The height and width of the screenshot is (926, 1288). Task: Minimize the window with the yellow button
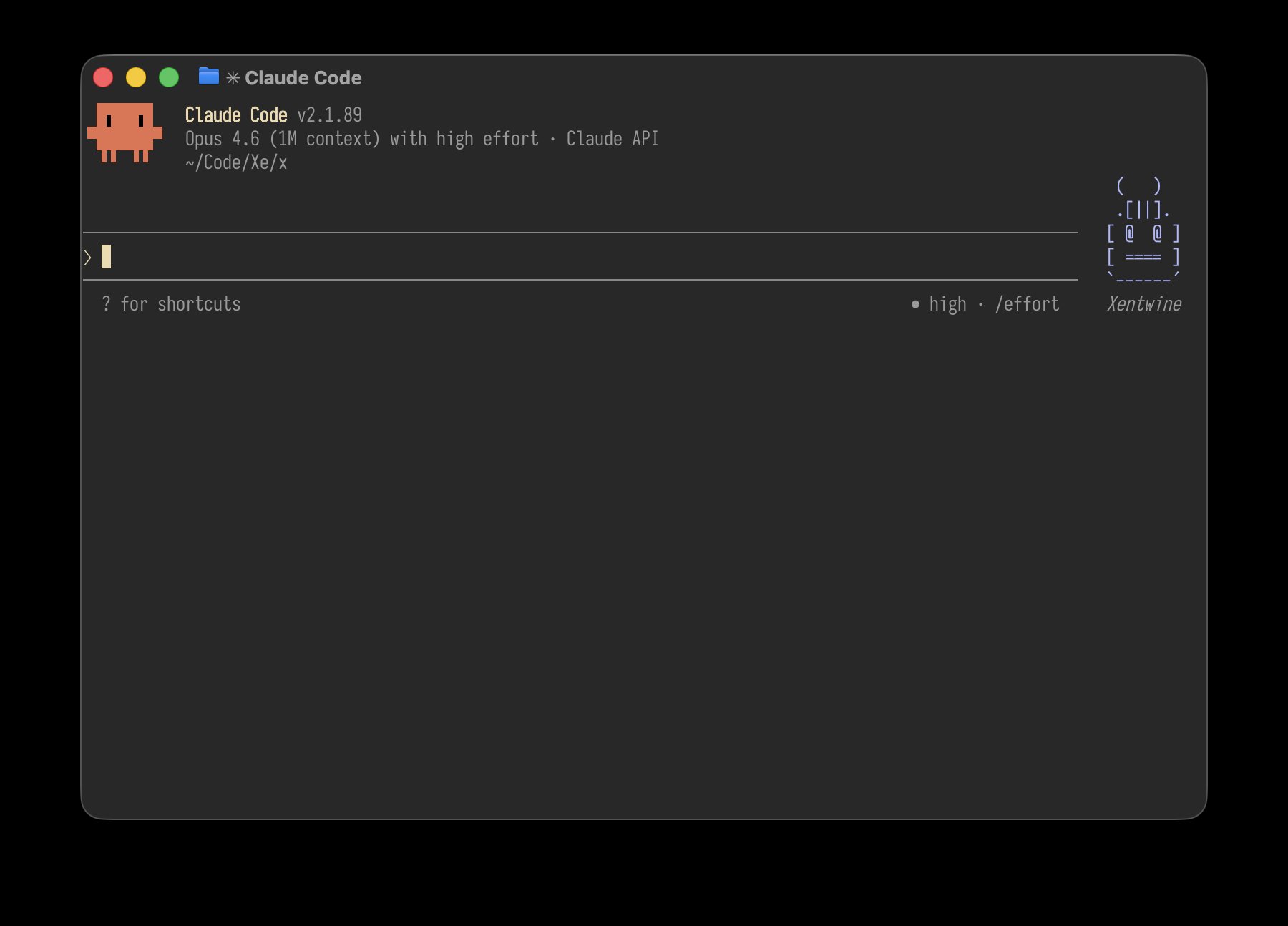point(136,77)
